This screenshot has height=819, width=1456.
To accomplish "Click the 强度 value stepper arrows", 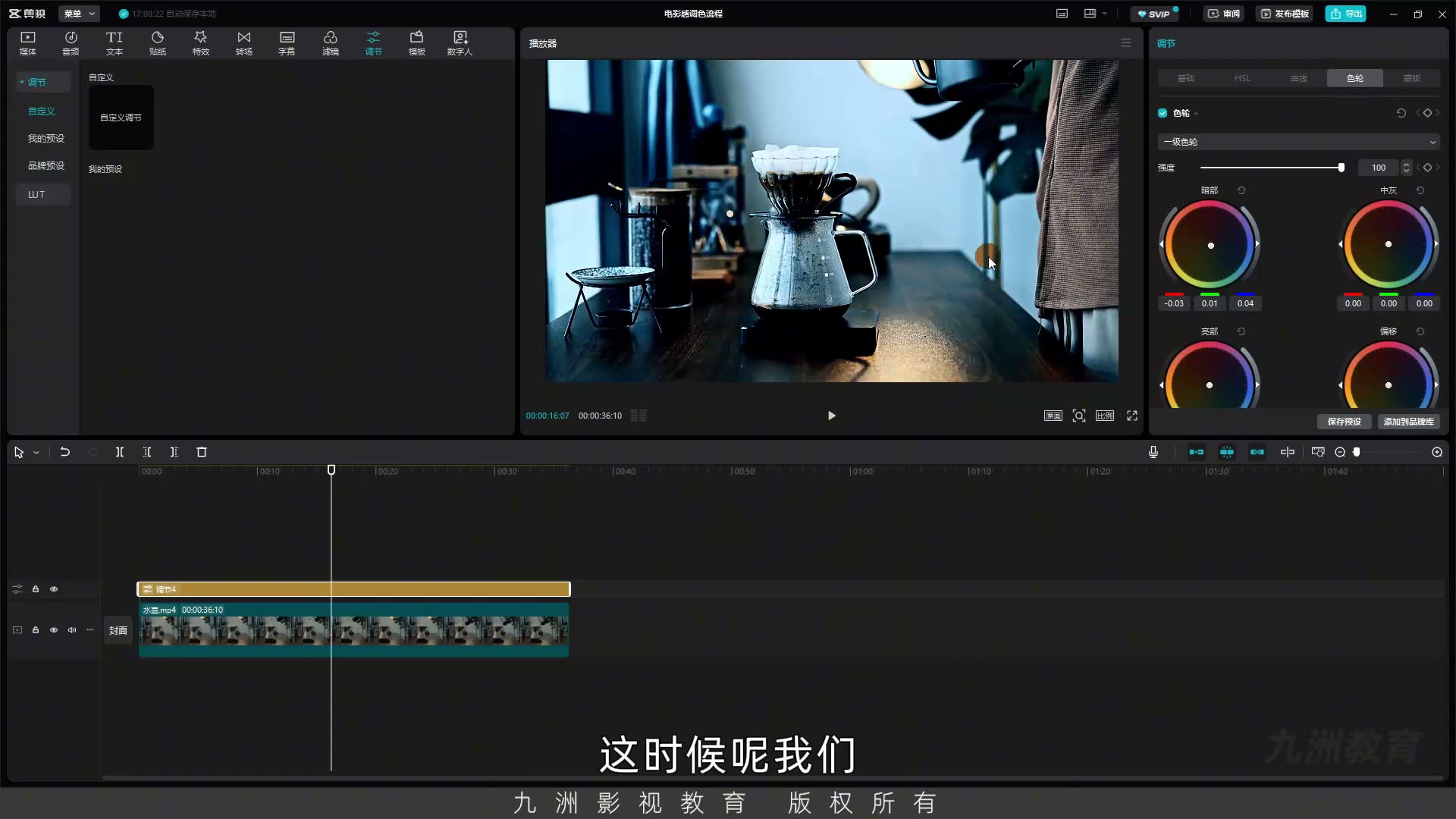I will pos(1407,168).
